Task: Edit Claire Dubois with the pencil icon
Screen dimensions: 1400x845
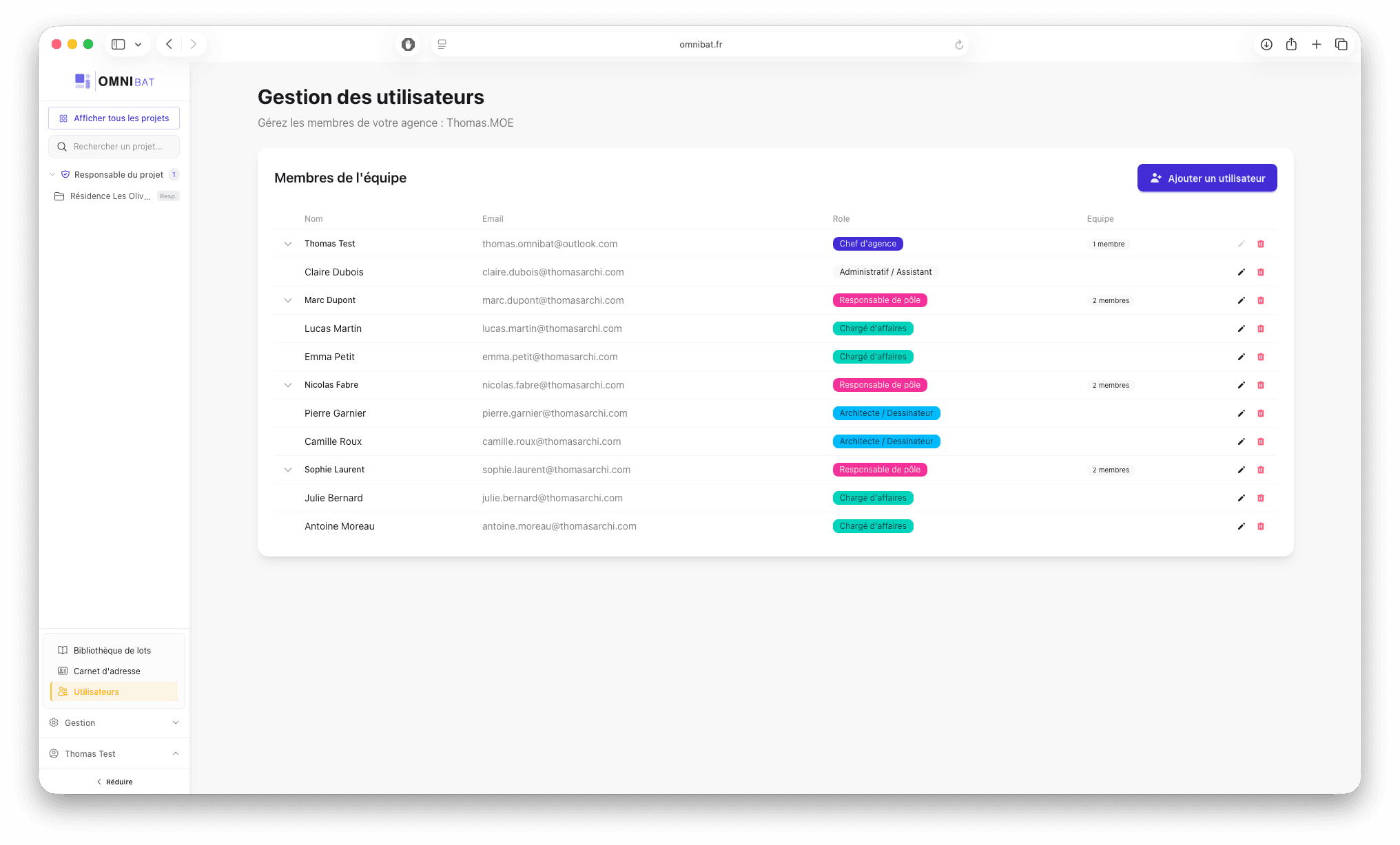Action: (1241, 272)
